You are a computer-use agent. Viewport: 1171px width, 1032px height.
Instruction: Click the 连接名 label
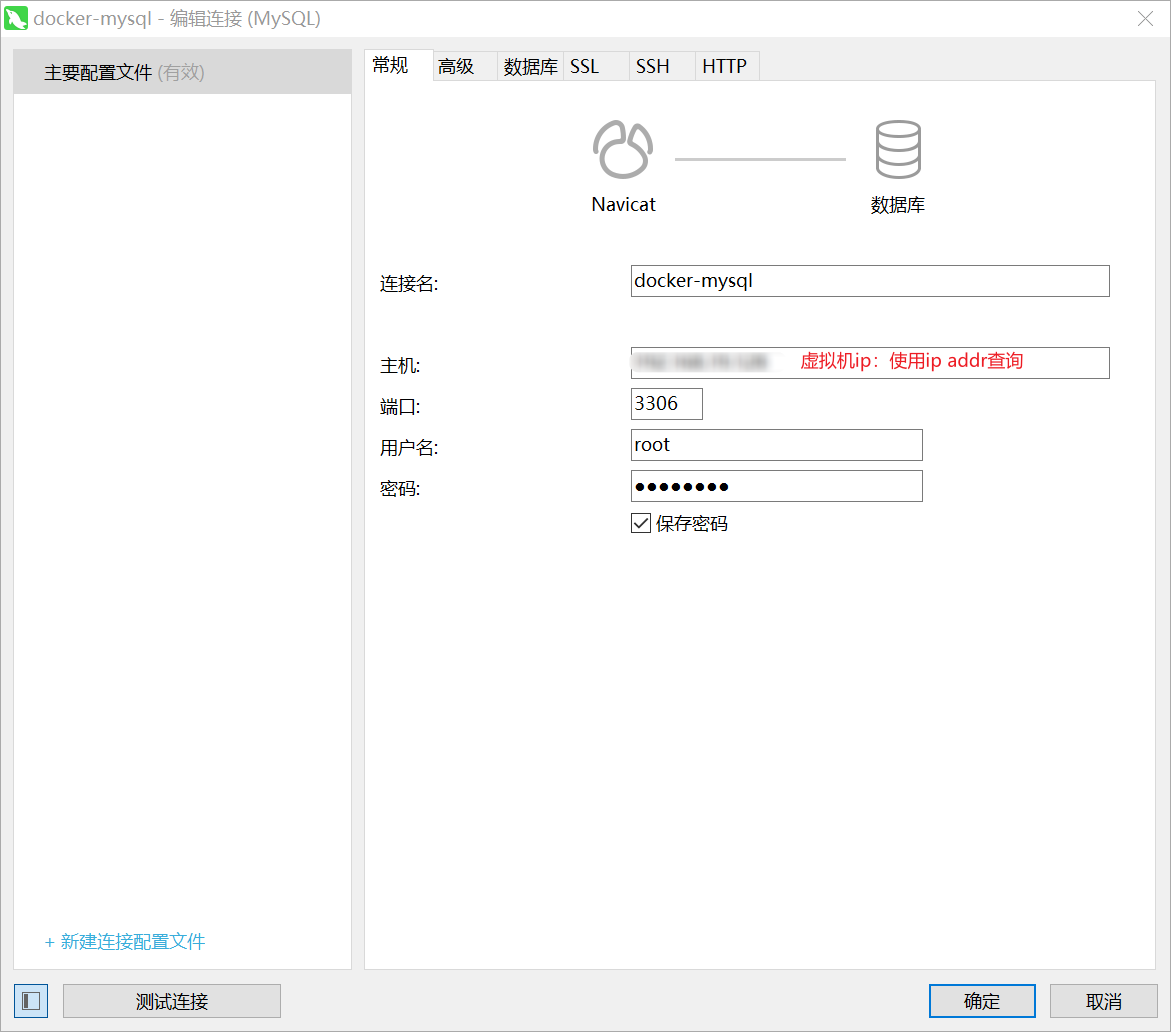409,284
